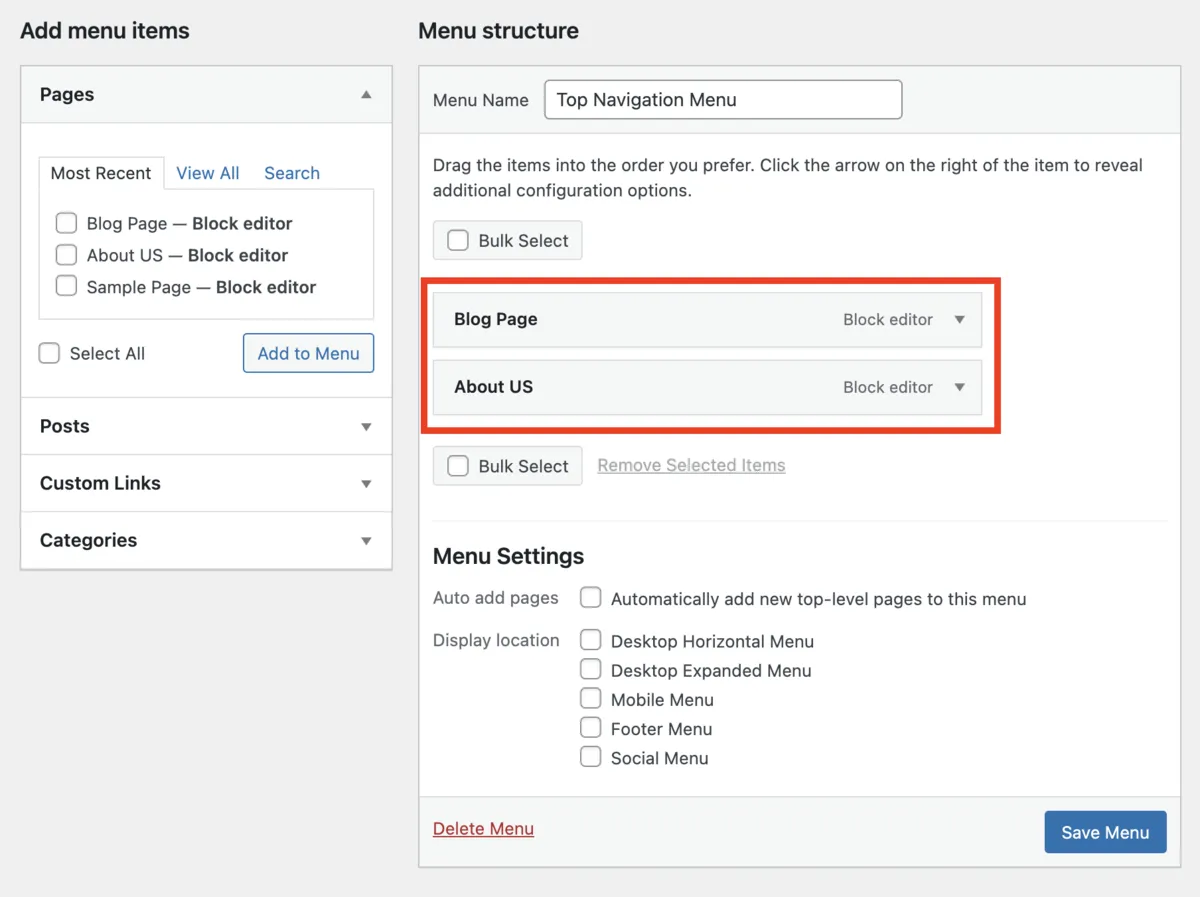Check the Social Menu location

click(591, 757)
